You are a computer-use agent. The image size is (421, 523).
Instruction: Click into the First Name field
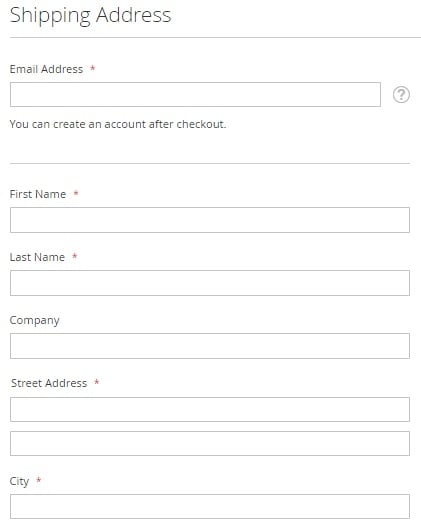click(210, 220)
